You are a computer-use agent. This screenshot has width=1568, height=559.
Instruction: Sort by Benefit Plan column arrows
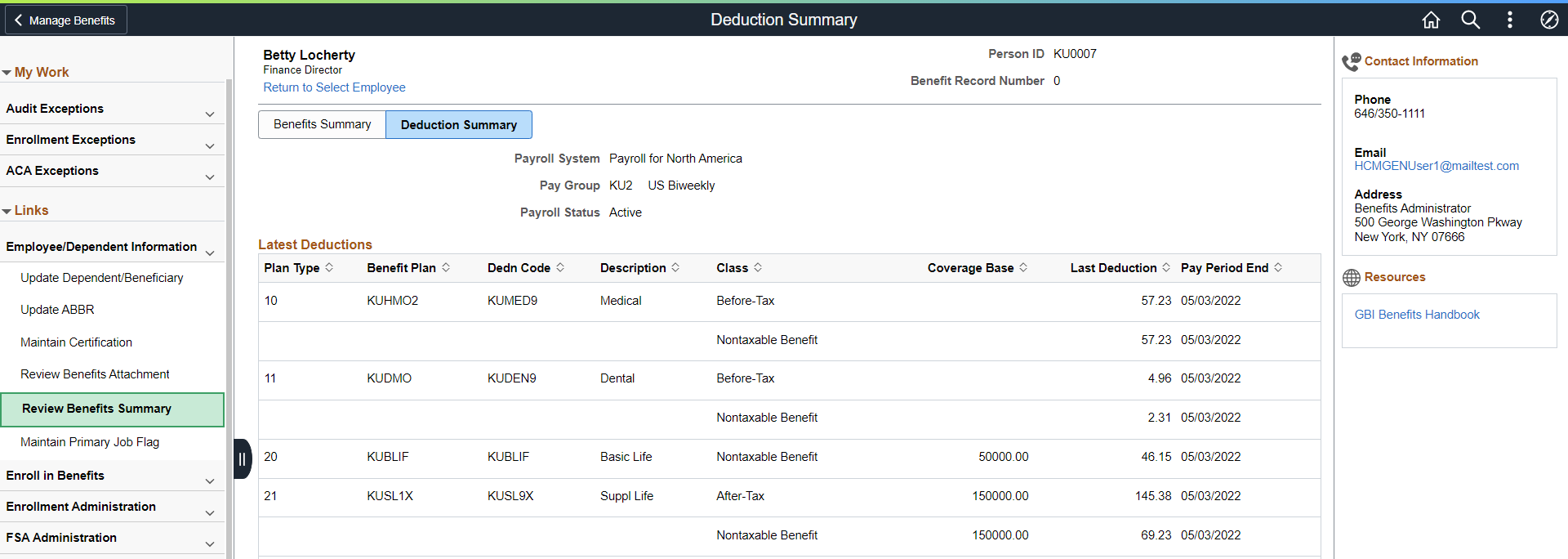tap(446, 267)
